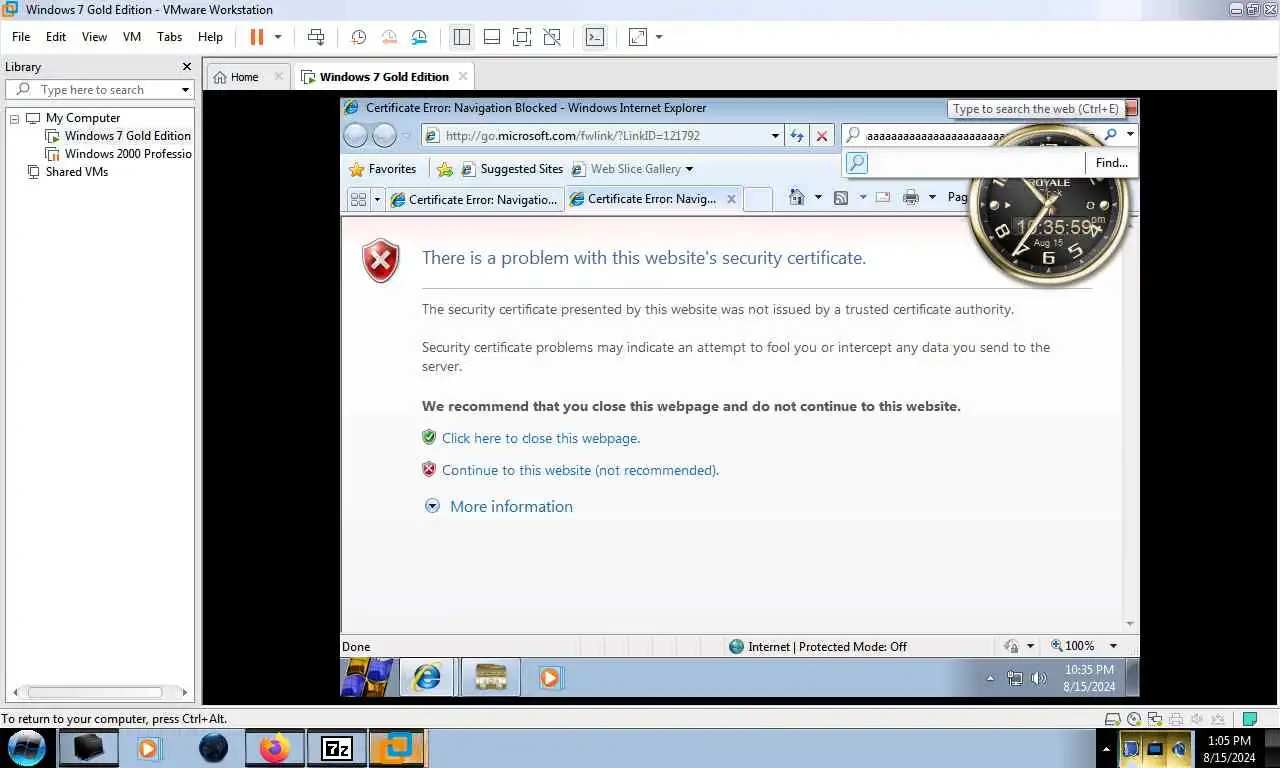Click the 7-Zip icon on host taskbar
This screenshot has width=1280, height=768.
point(336,748)
